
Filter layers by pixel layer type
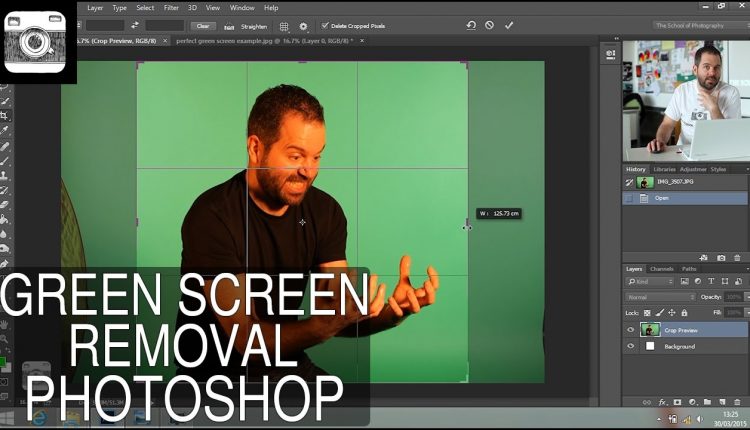[x=684, y=281]
